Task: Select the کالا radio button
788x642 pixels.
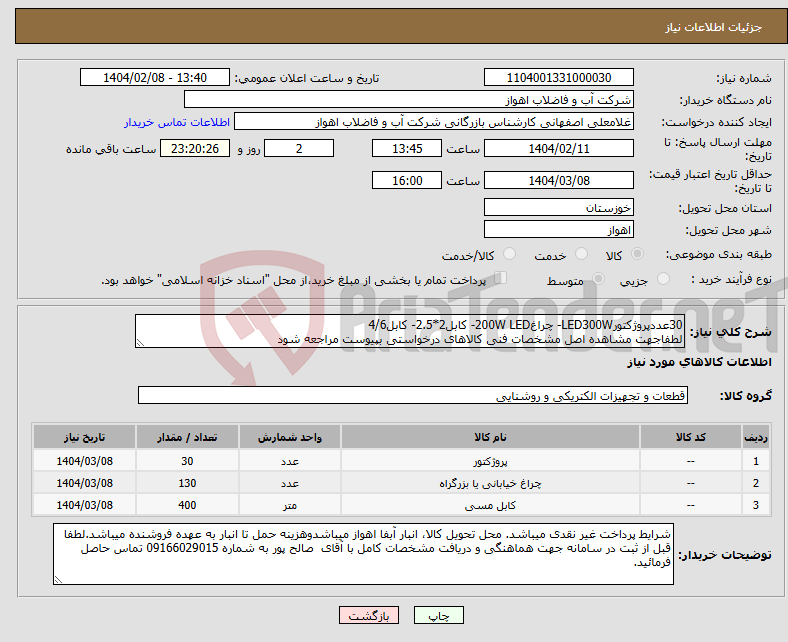Action: click(637, 254)
